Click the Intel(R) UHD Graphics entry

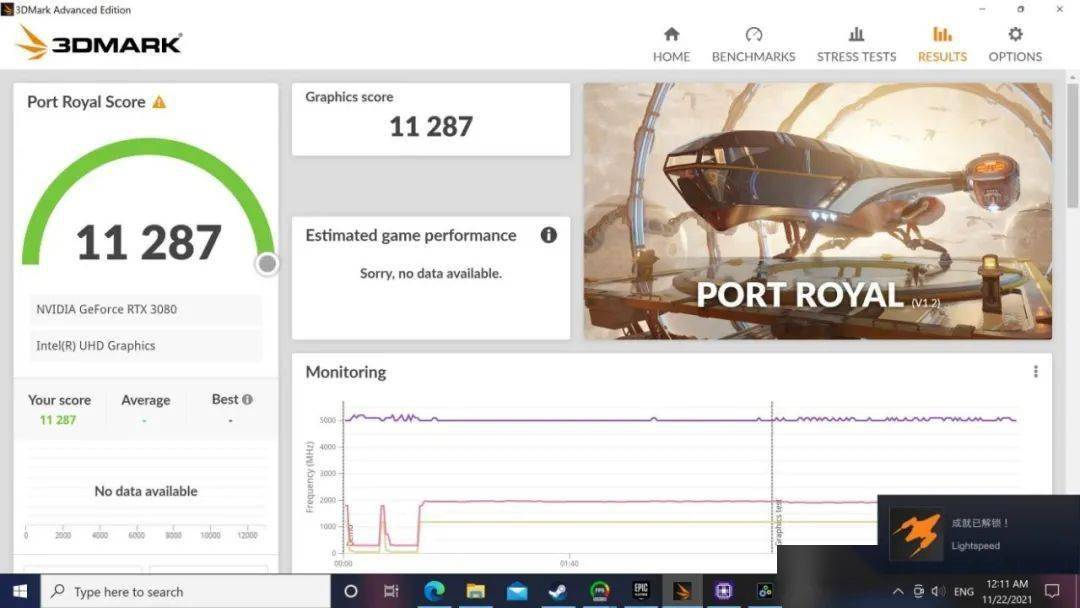pos(145,346)
